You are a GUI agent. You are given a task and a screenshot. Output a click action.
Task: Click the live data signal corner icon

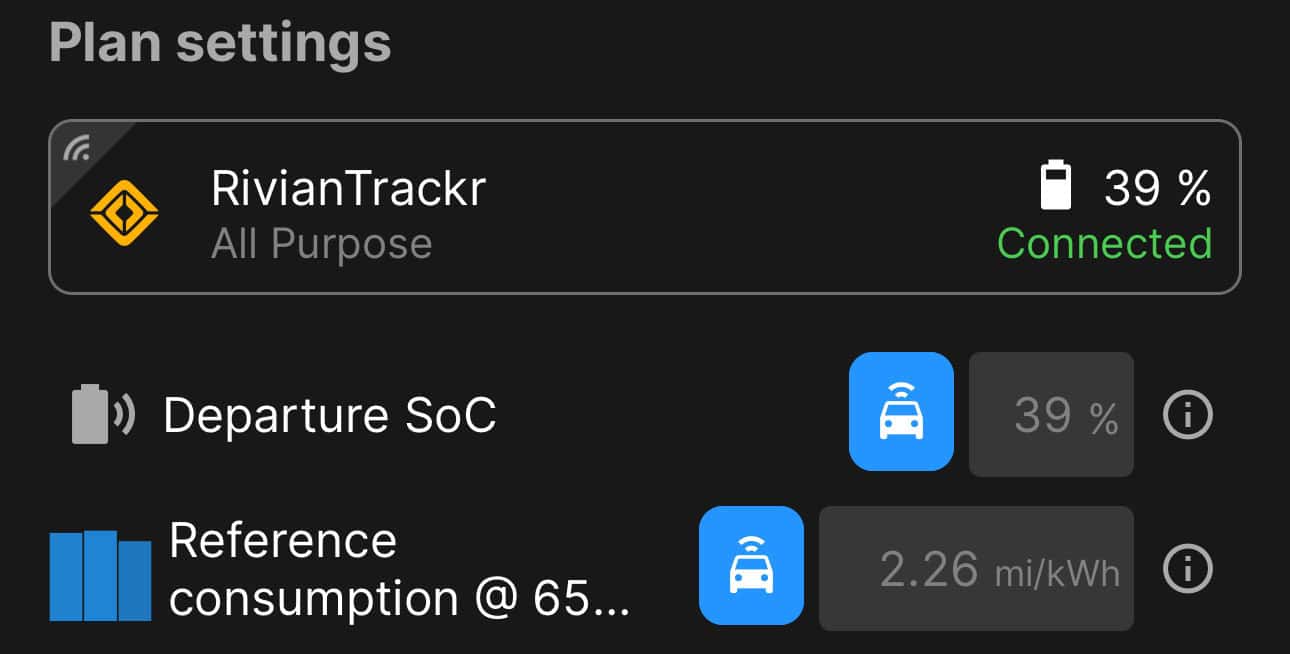pos(78,149)
